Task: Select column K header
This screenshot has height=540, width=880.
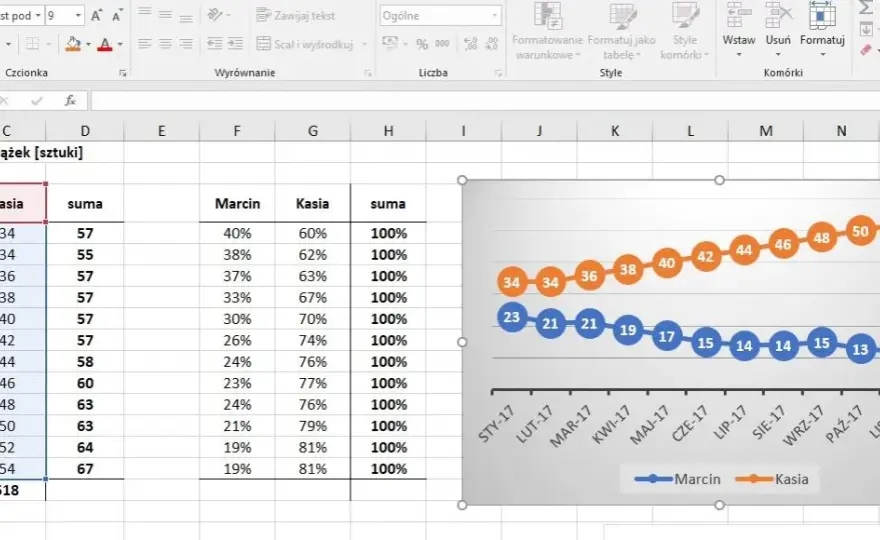Action: [x=615, y=131]
